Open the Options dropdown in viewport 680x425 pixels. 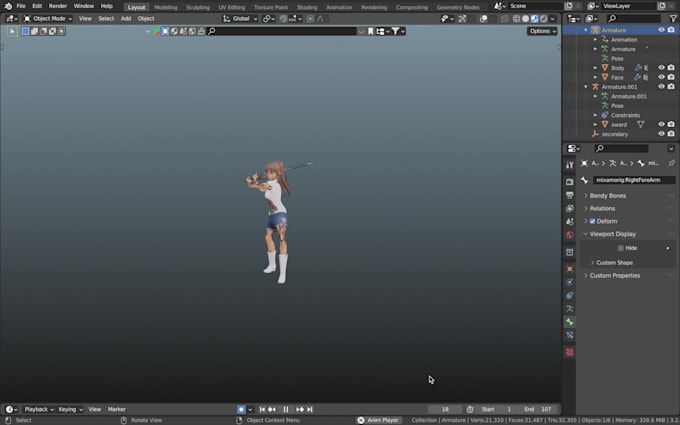pyautogui.click(x=542, y=31)
